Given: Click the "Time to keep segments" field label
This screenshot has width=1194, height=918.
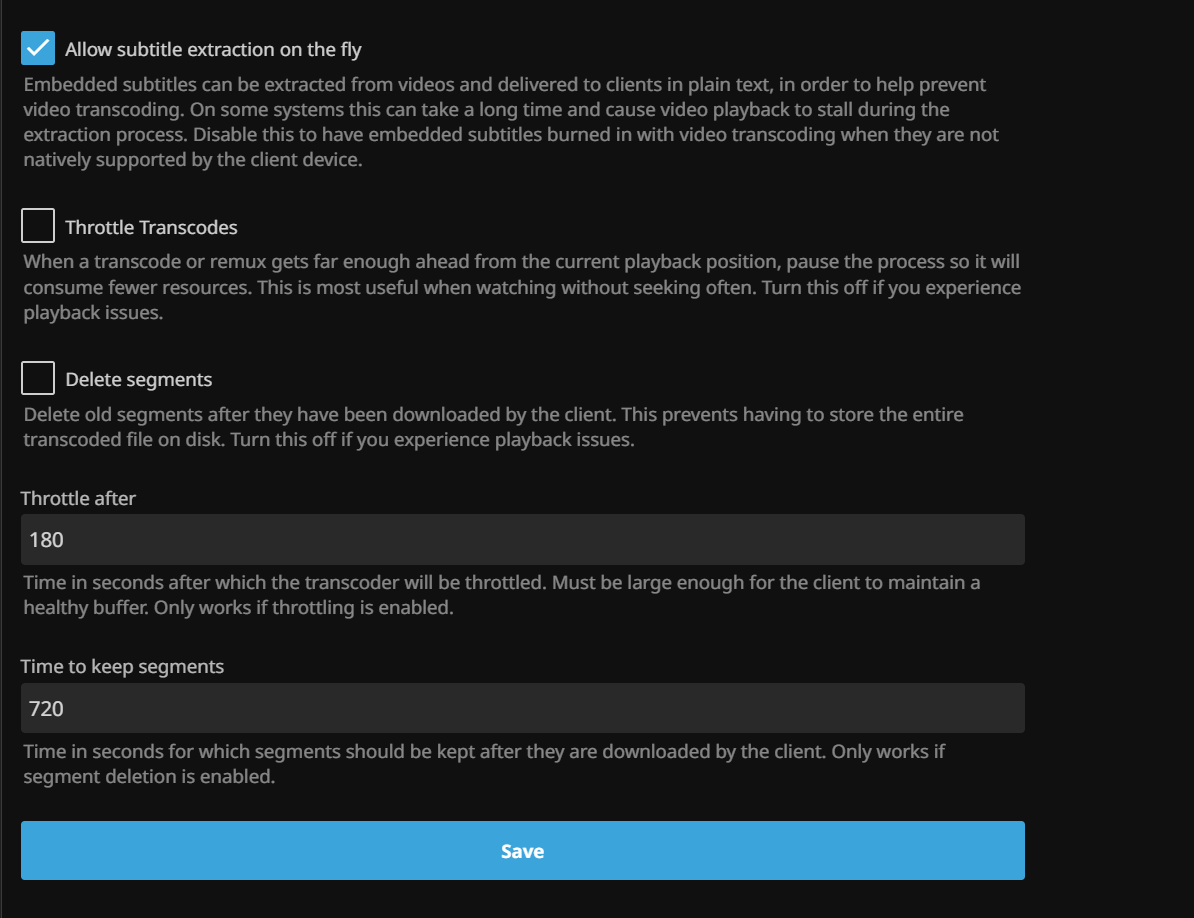Looking at the screenshot, I should 122,667.
